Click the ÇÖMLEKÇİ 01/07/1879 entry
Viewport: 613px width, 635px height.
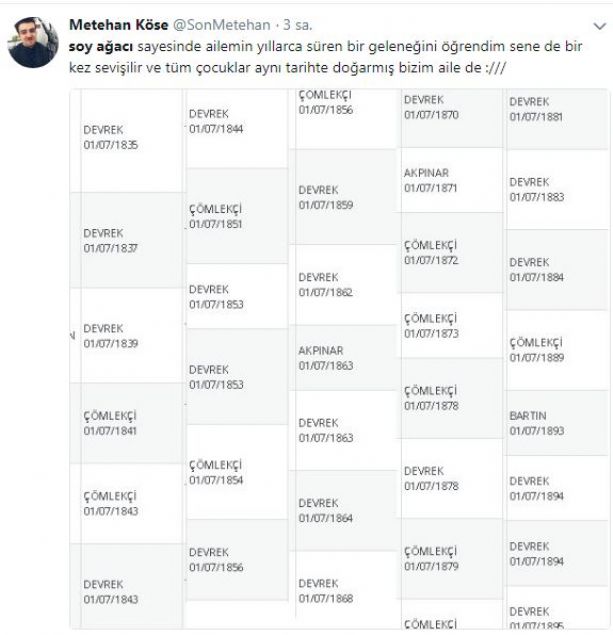pyautogui.click(x=431, y=559)
